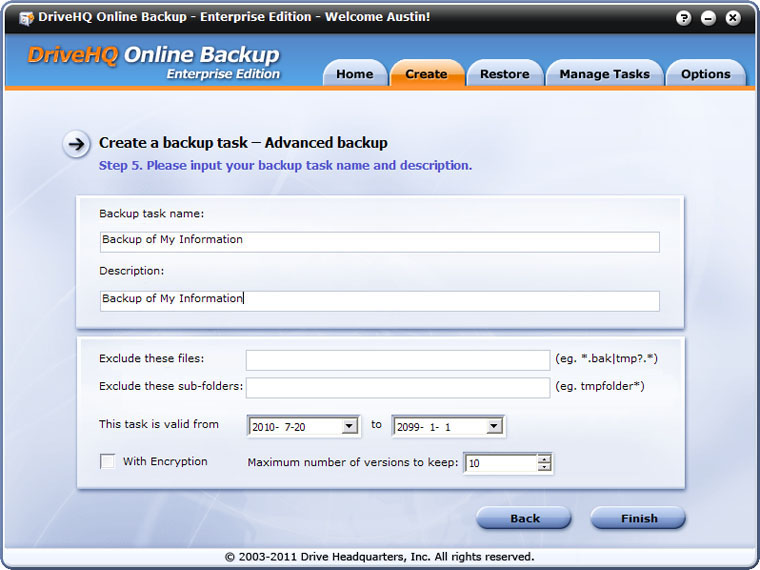This screenshot has width=760, height=570.
Task: Increase maximum versions with up arrow
Action: pyautogui.click(x=544, y=458)
